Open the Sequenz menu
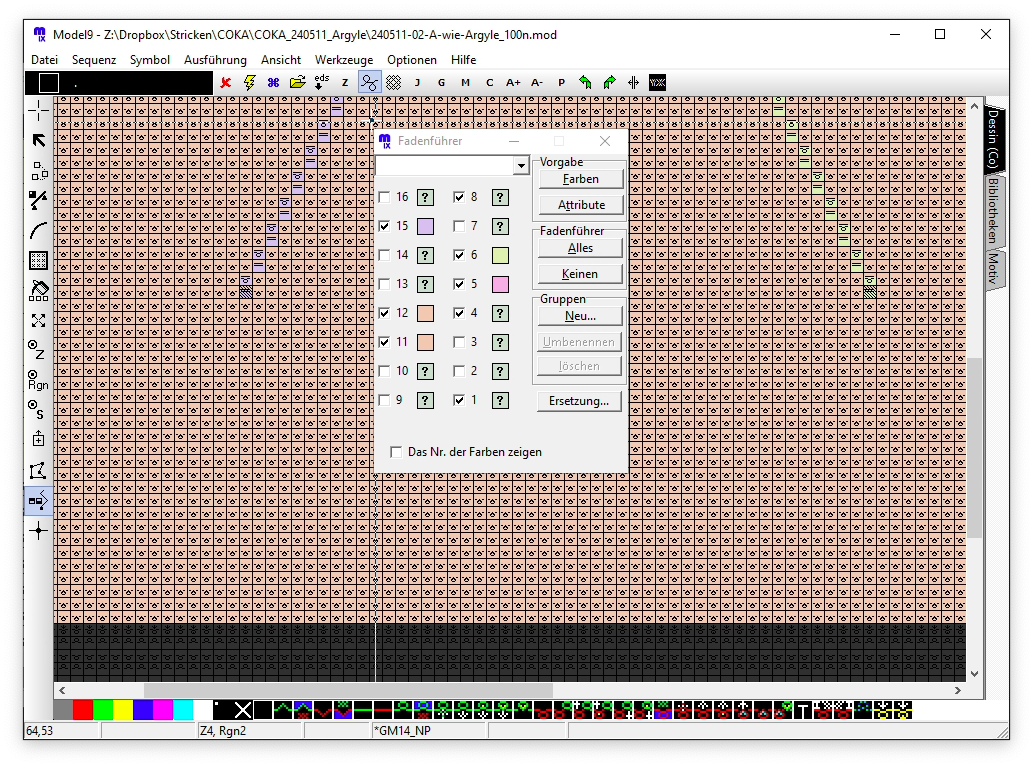Screen dimensions: 1033x767 [x=93, y=60]
